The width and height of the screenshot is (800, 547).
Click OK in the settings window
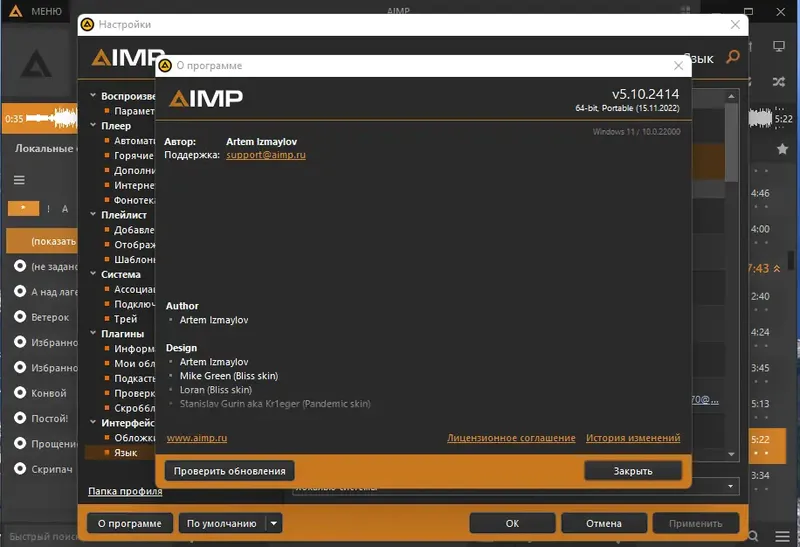[x=512, y=524]
